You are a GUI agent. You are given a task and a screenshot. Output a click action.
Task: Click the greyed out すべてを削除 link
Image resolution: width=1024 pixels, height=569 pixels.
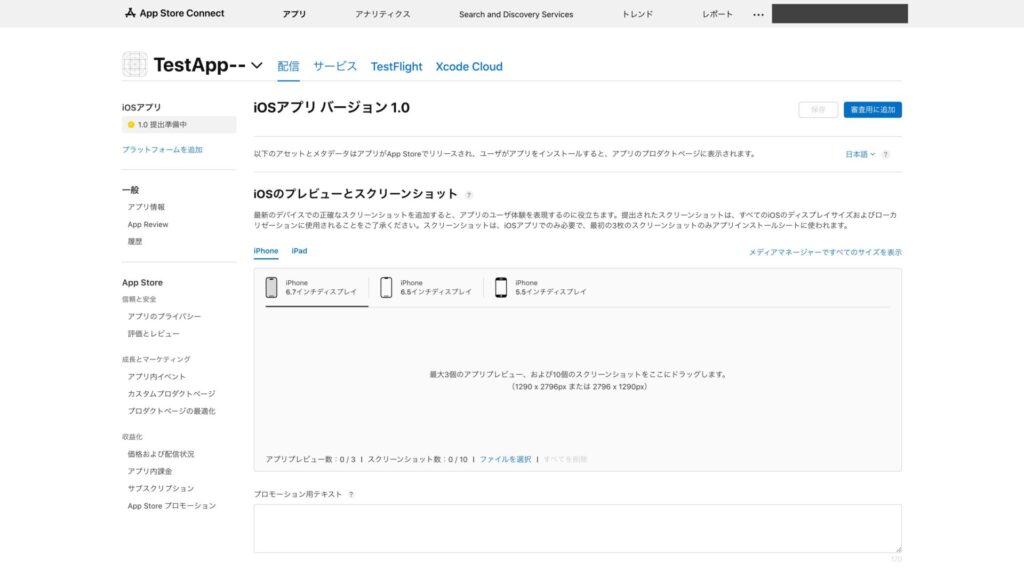click(565, 459)
